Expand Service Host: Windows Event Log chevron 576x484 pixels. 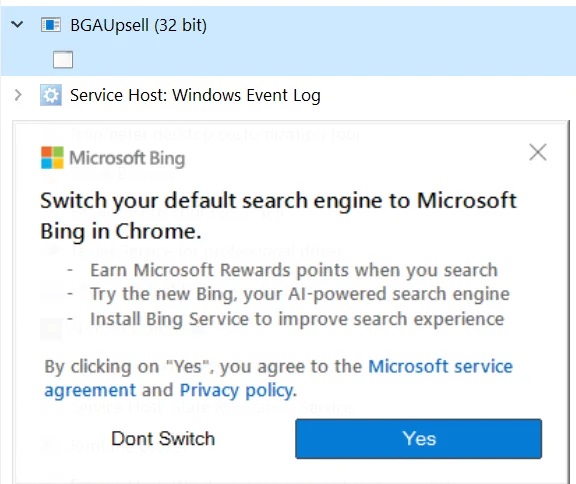point(18,95)
